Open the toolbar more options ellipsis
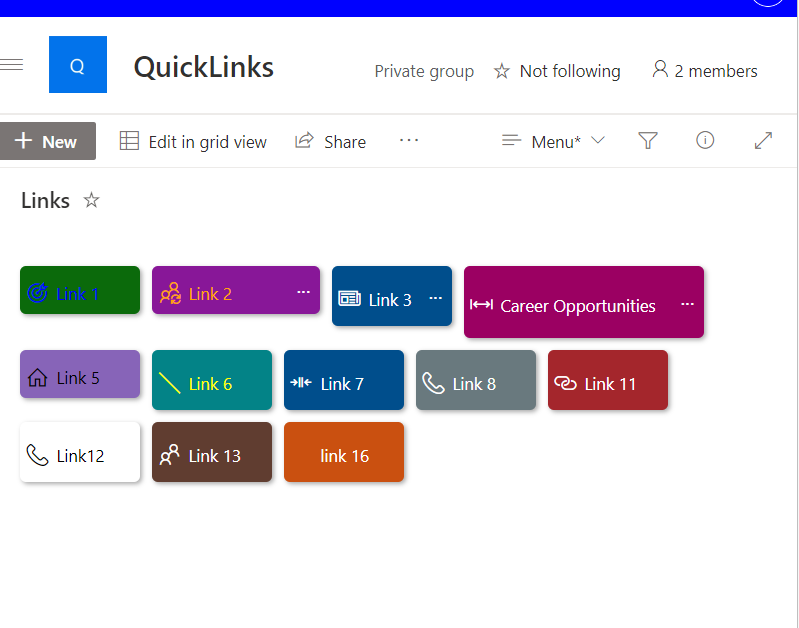Viewport: 799px width, 628px height. coord(409,140)
